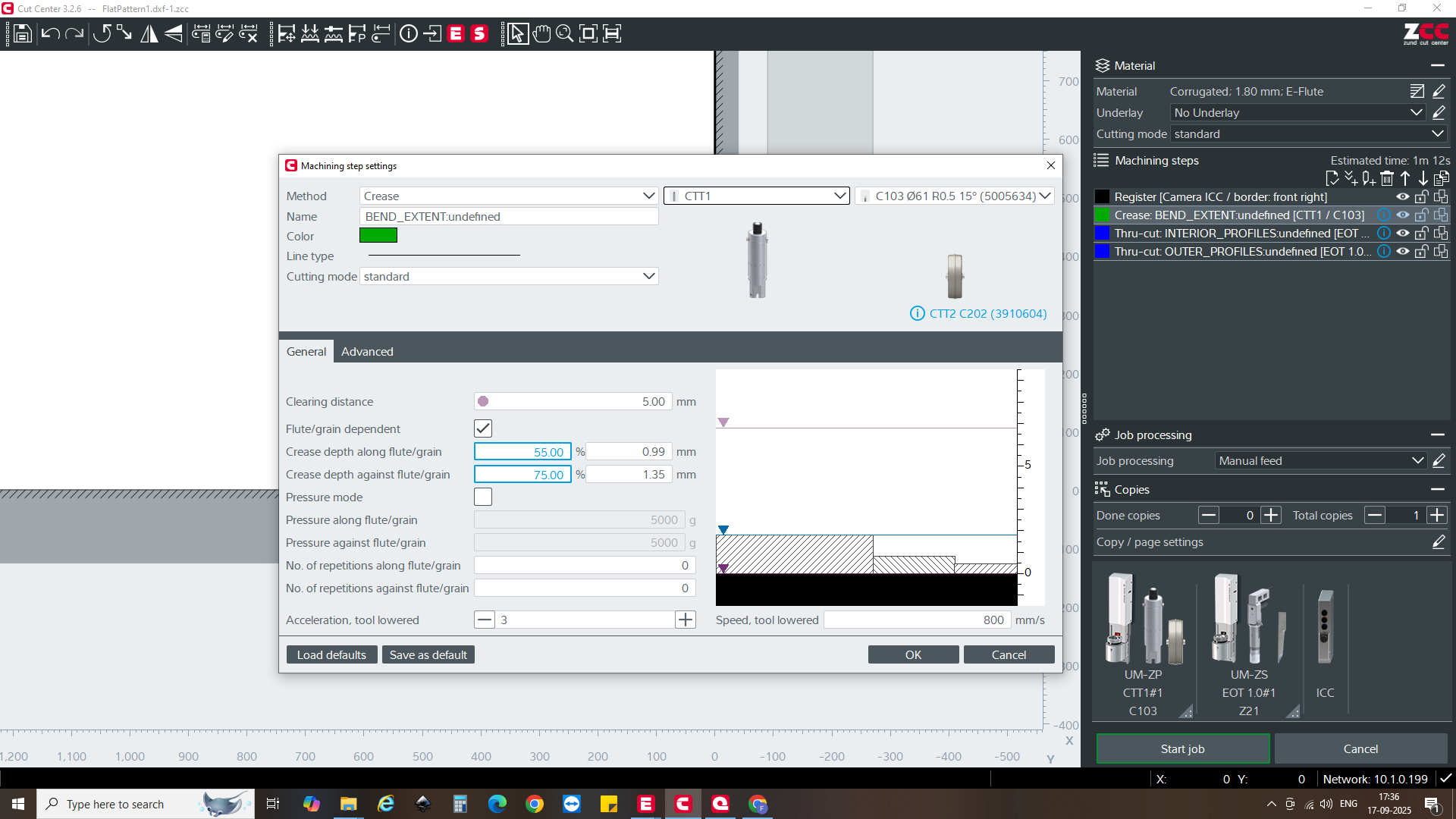Viewport: 1456px width, 819px height.
Task: Click the Speed, tool lowered field
Action: (x=917, y=620)
